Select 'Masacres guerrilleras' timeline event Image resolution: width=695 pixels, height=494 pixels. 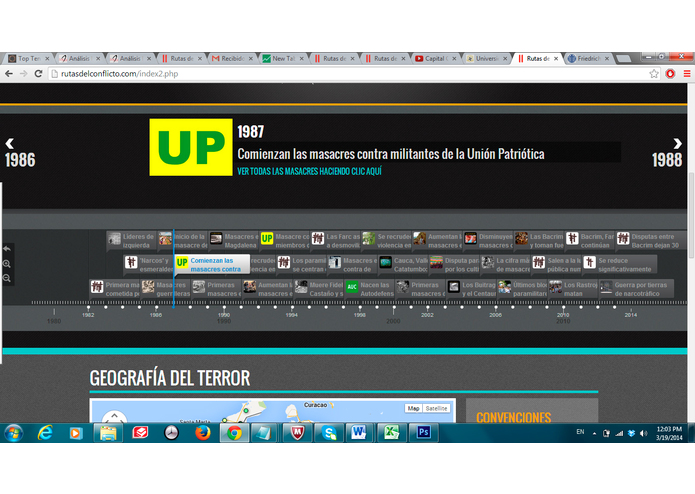tap(165, 289)
